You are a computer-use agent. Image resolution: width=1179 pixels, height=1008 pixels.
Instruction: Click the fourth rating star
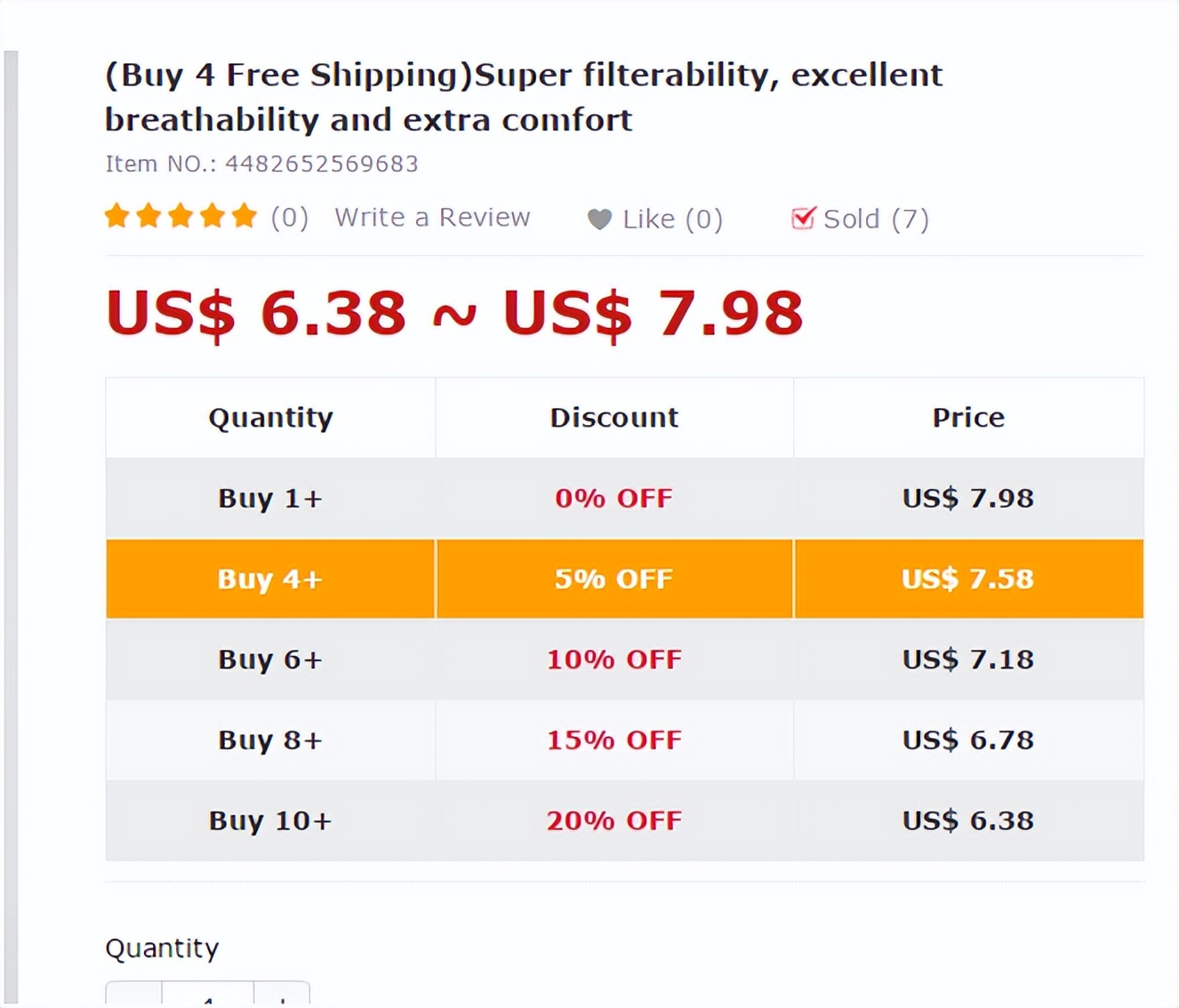pos(213,215)
